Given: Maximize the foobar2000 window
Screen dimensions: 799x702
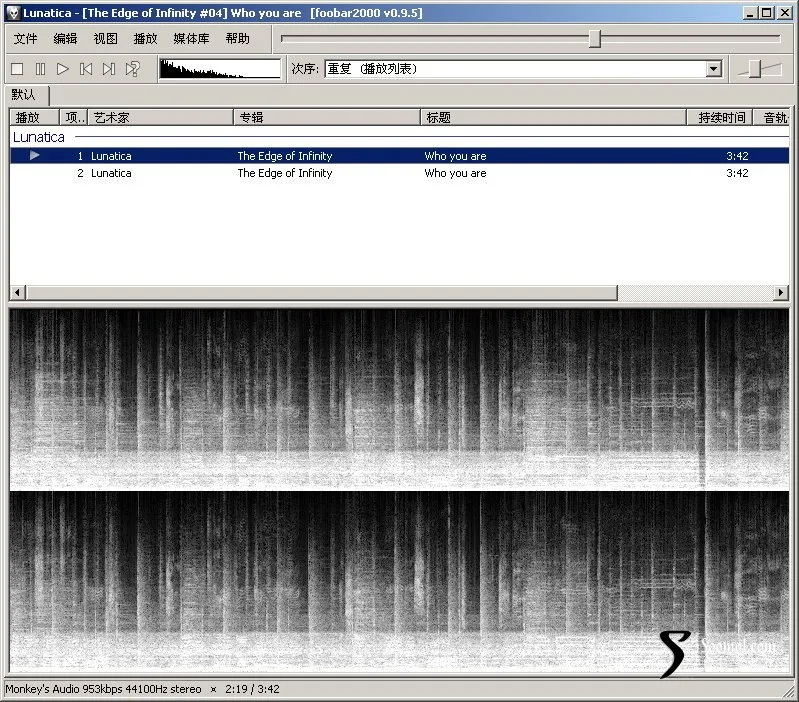Looking at the screenshot, I should tap(766, 13).
